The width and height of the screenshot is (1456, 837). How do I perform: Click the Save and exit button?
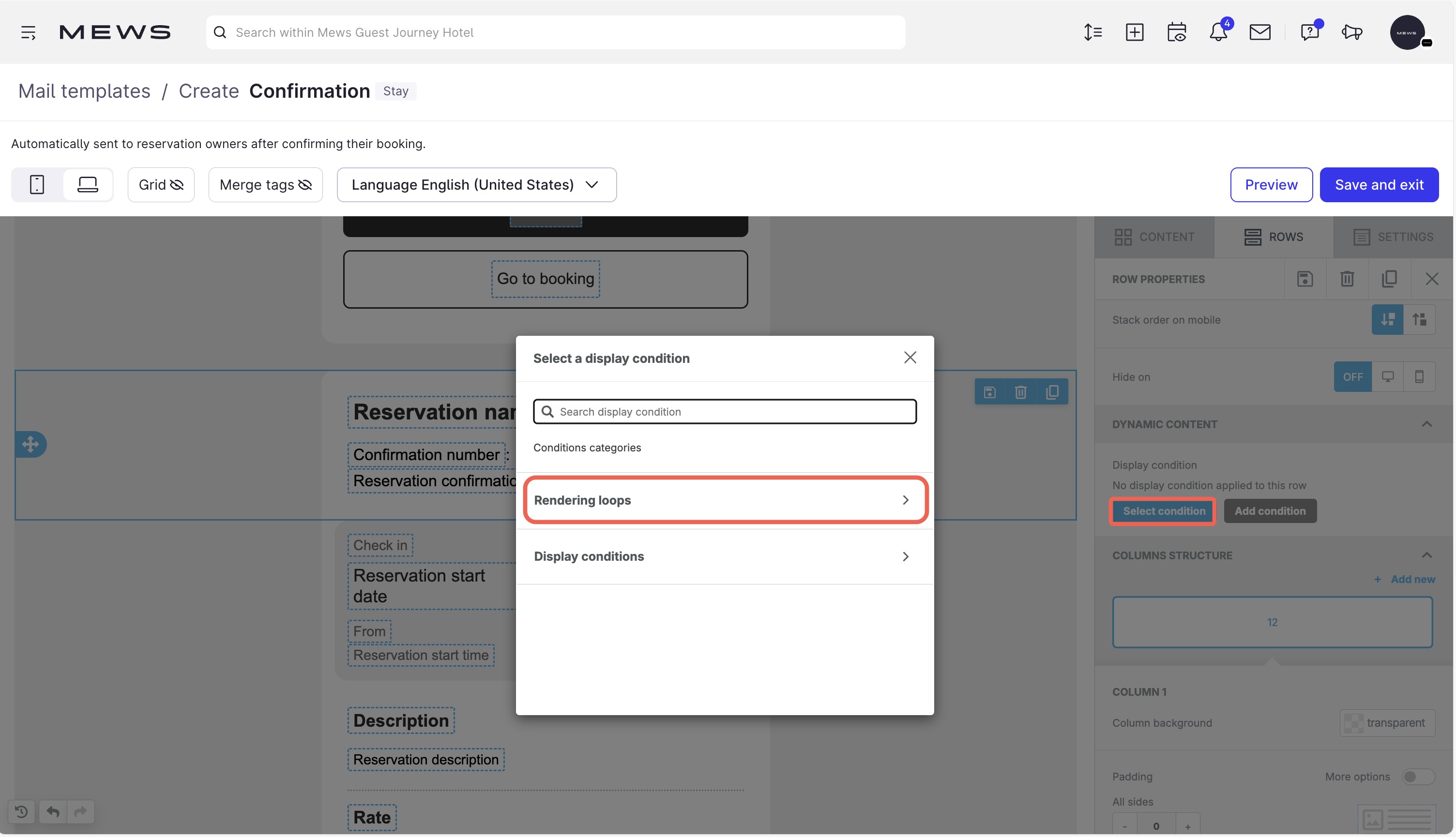(1379, 184)
